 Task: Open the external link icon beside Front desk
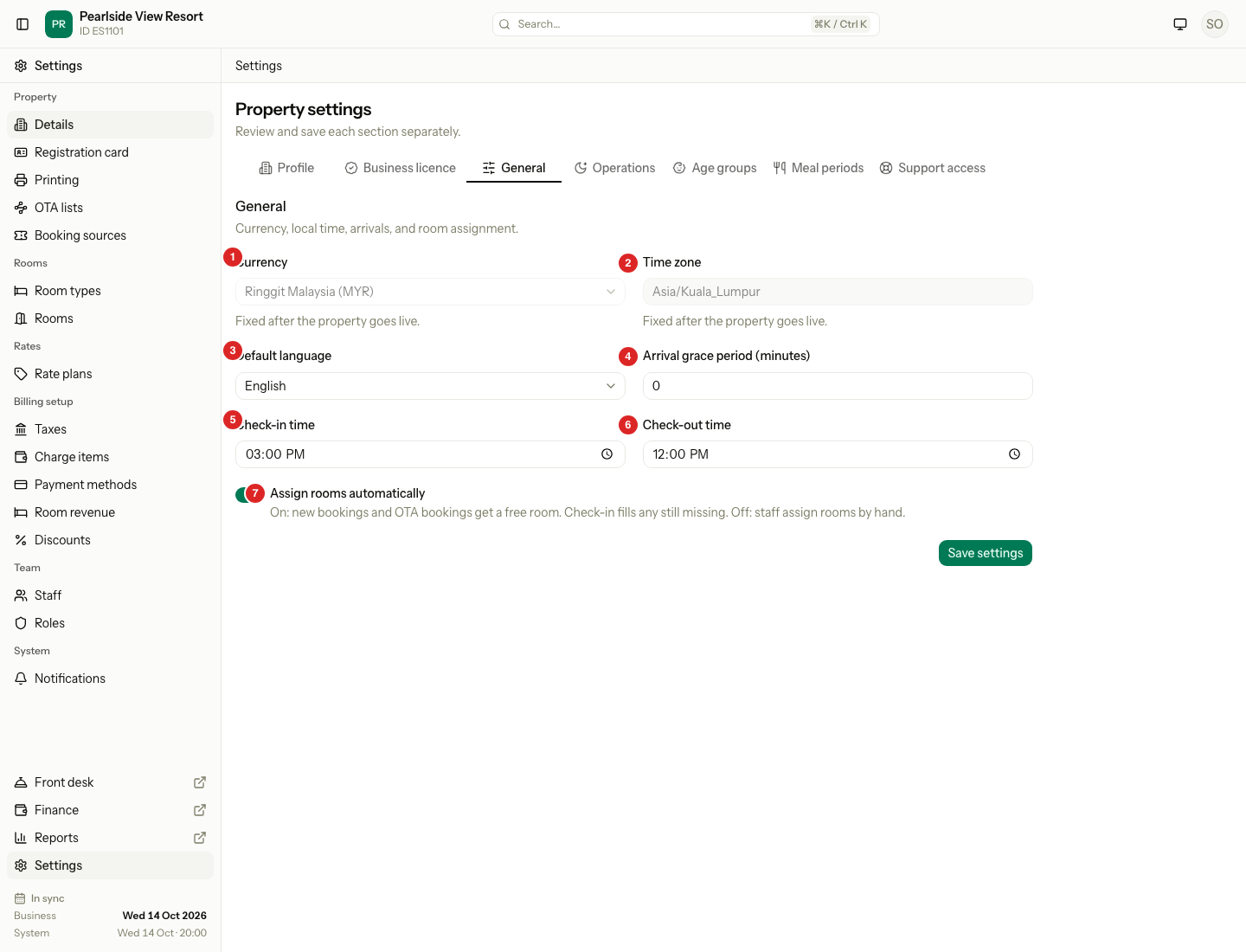[x=200, y=782]
